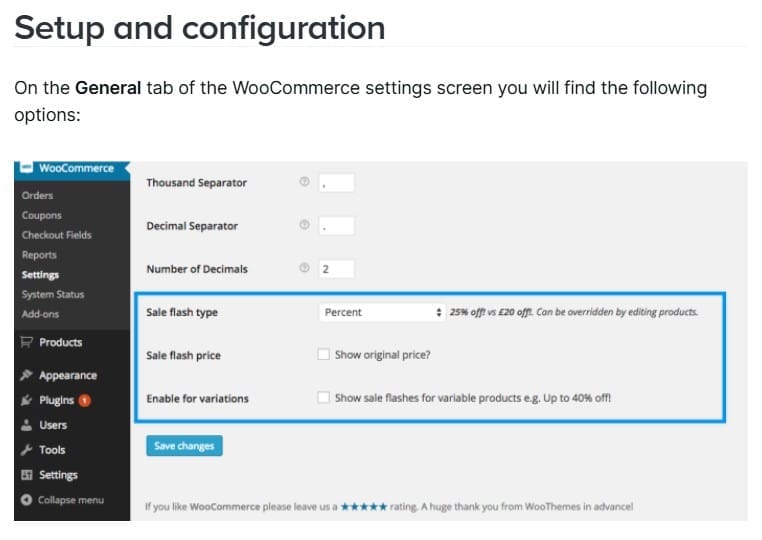Image resolution: width=762 pixels, height=540 pixels.
Task: Select Coupons in the sidebar menu
Action: [x=42, y=215]
